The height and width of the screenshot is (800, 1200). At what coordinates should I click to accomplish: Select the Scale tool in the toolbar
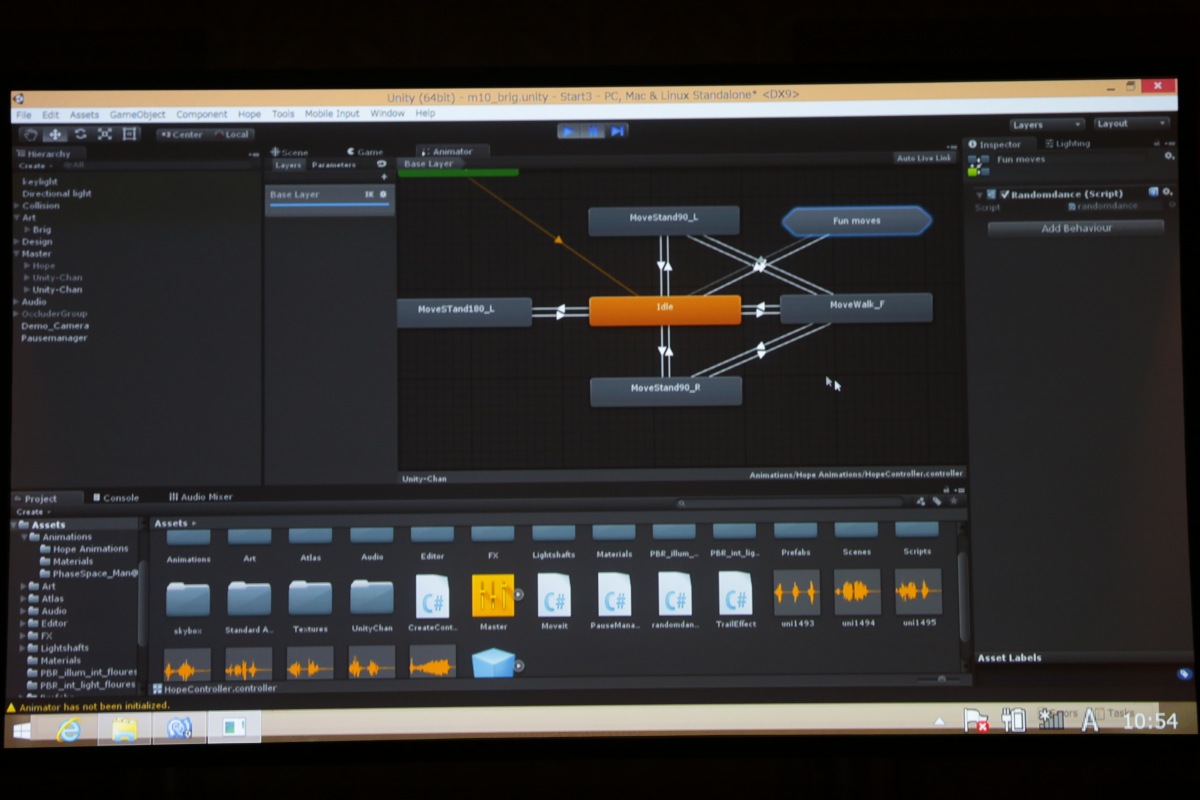point(105,134)
